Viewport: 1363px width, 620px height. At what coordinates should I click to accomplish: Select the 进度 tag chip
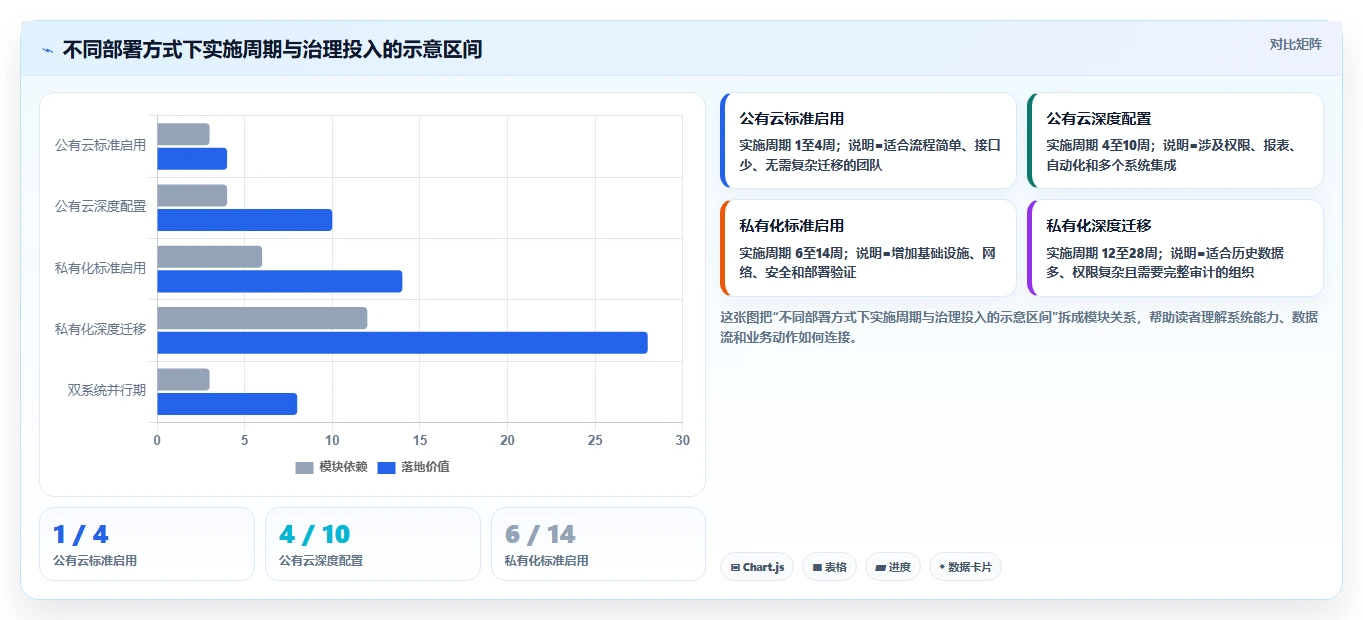[x=893, y=567]
